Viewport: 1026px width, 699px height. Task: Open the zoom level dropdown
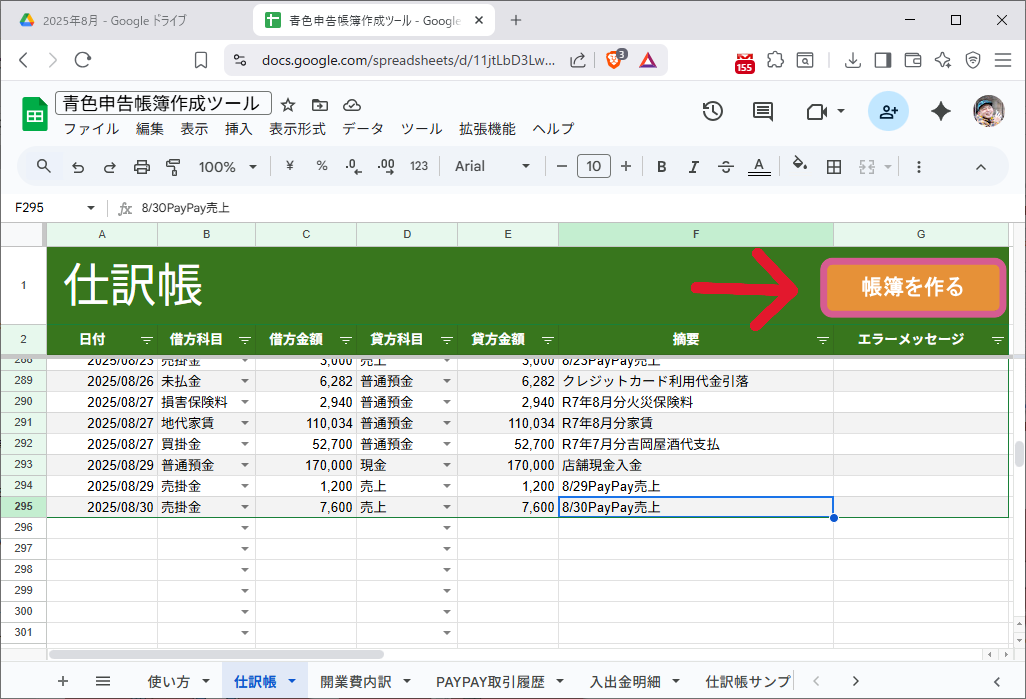pyautogui.click(x=226, y=166)
